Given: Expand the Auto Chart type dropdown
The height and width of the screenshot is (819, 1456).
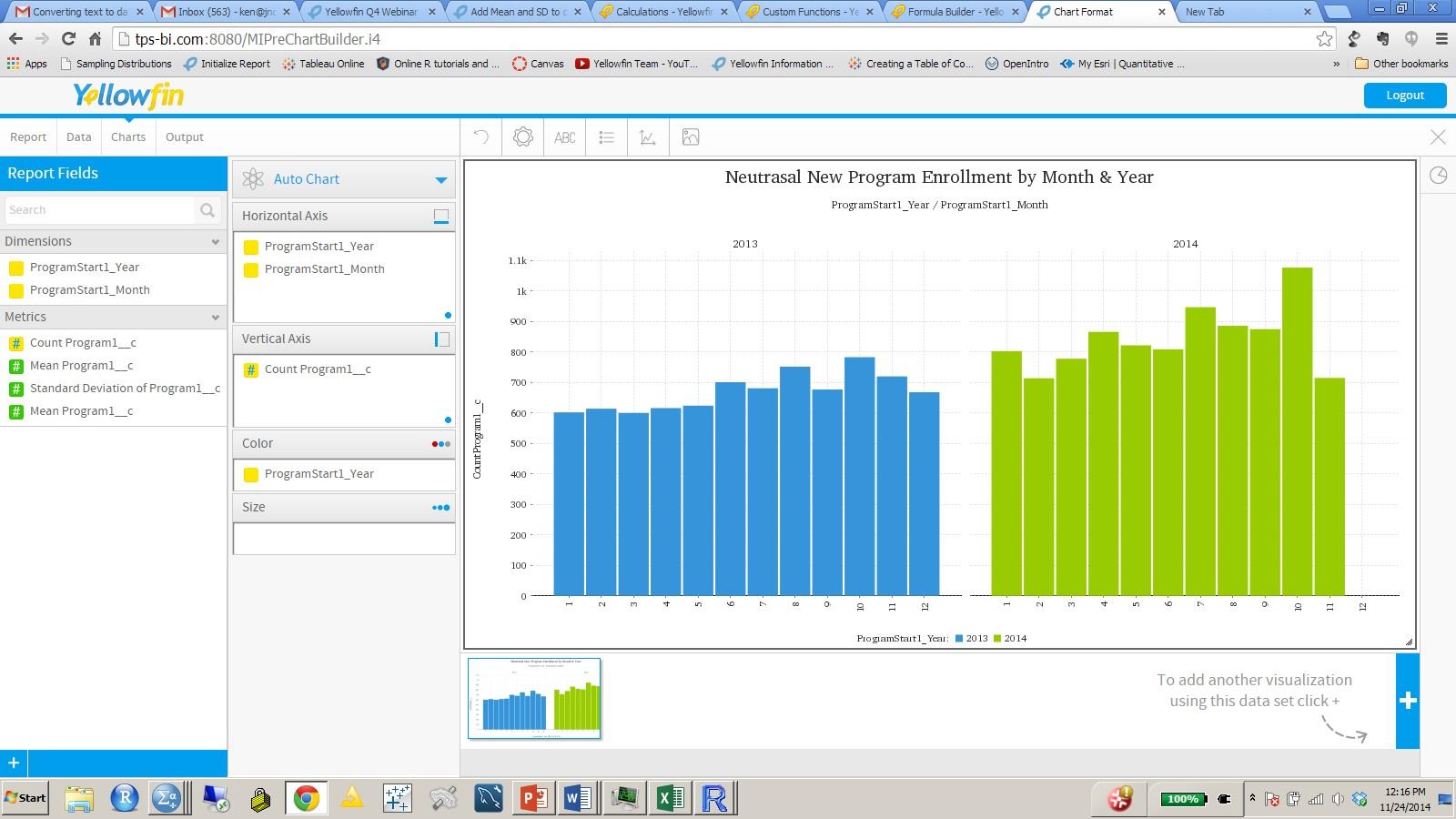Looking at the screenshot, I should coord(440,180).
